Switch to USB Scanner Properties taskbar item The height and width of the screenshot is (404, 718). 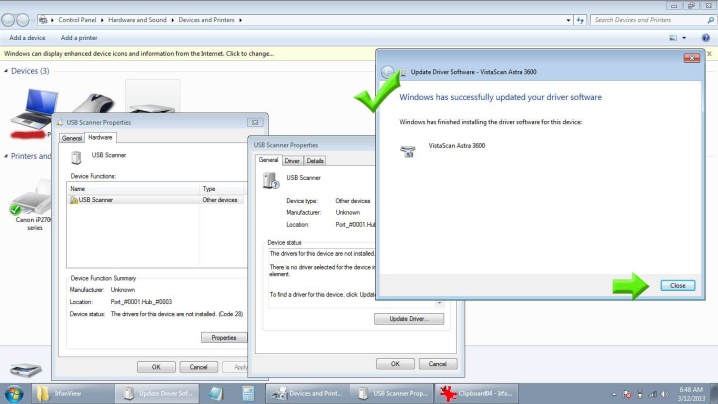[x=392, y=393]
